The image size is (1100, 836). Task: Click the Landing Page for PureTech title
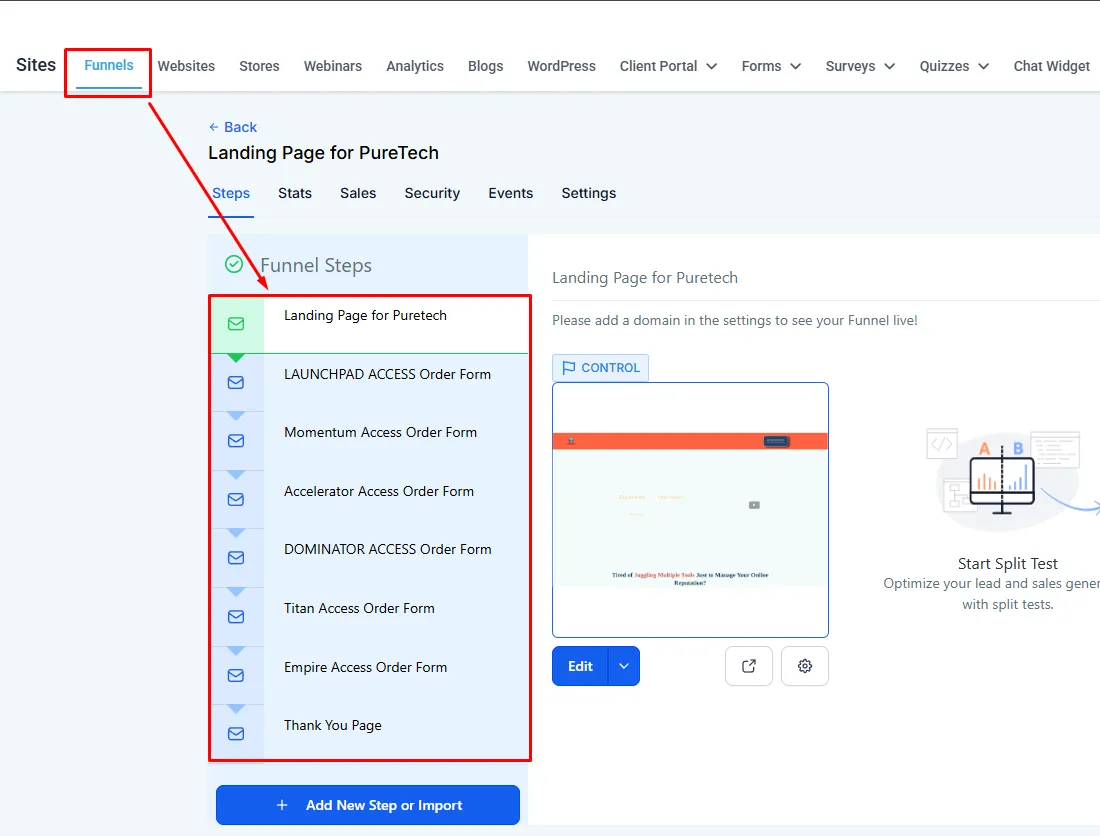point(323,153)
